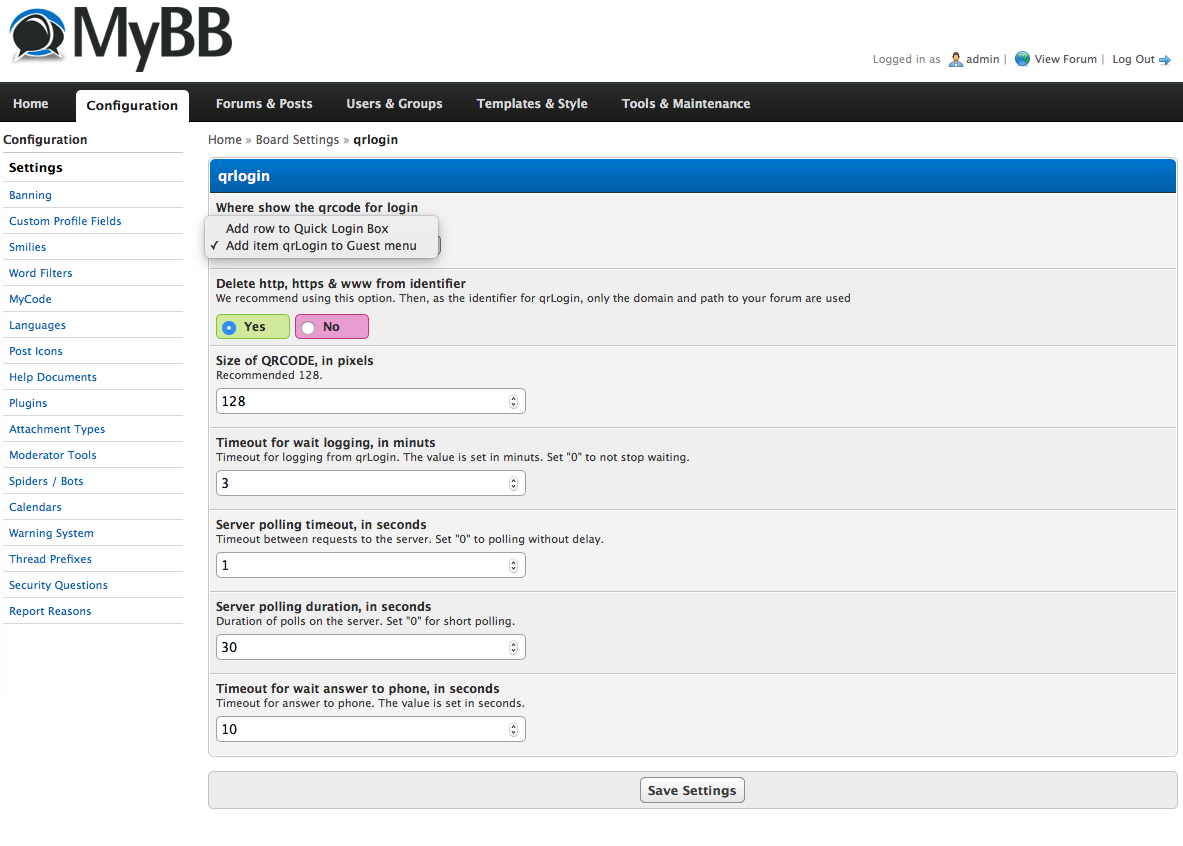Select the No radio button
The width and height of the screenshot is (1183, 846).
point(308,327)
